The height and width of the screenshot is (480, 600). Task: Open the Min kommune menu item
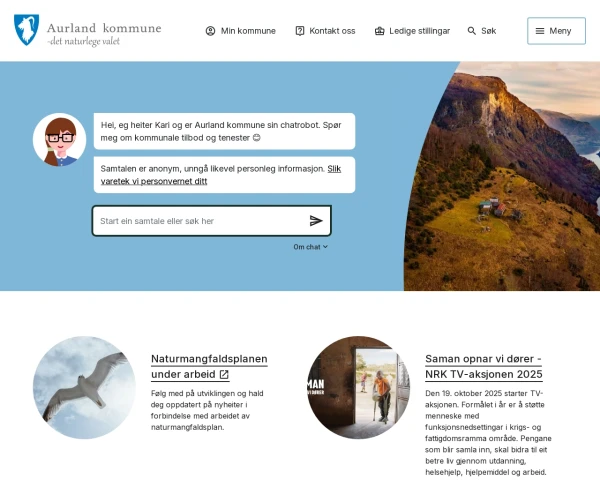tap(241, 31)
